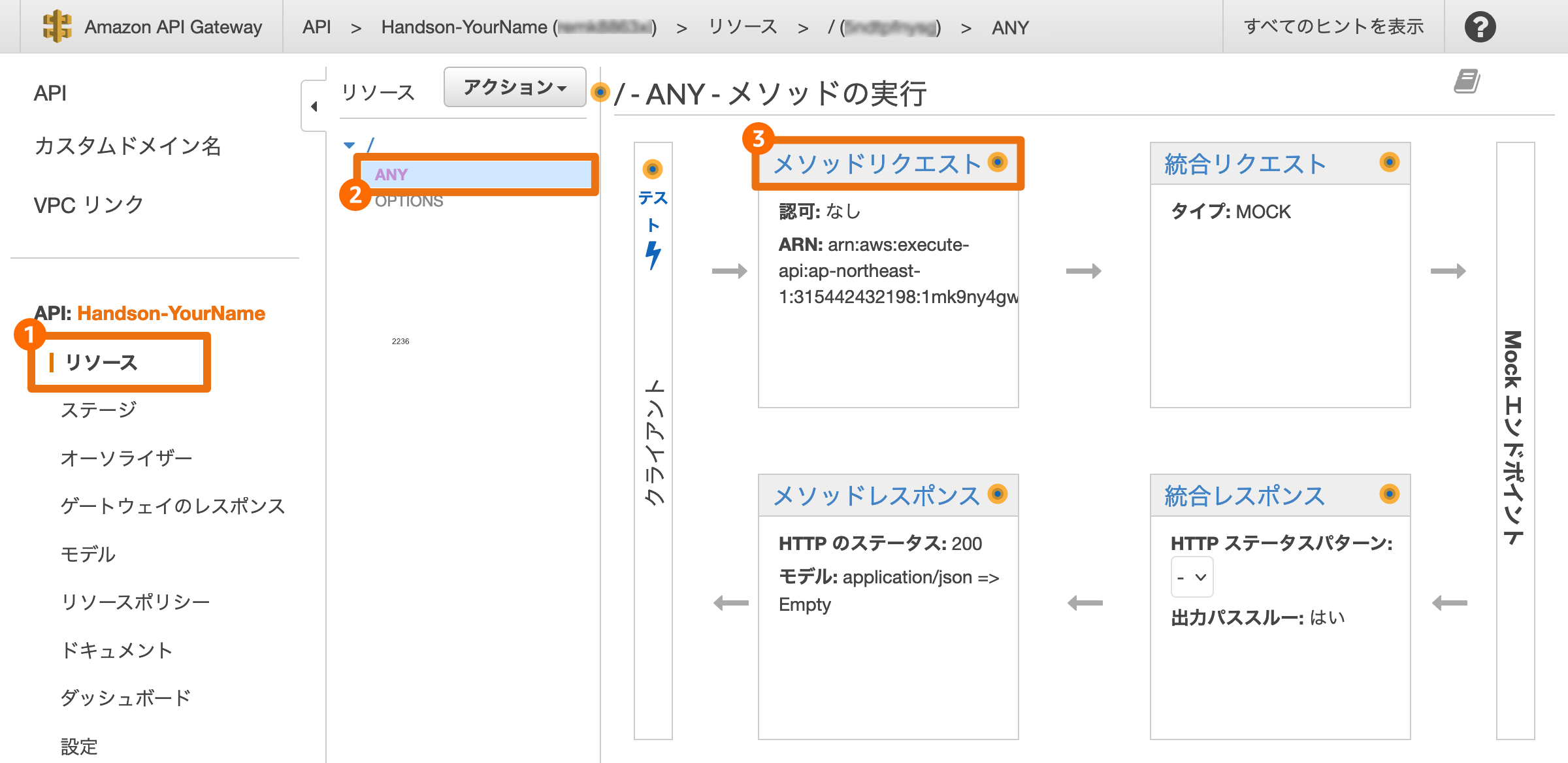Viewport: 1568px width, 763px height.
Task: Click the hint dot above テスト
Action: [x=652, y=169]
